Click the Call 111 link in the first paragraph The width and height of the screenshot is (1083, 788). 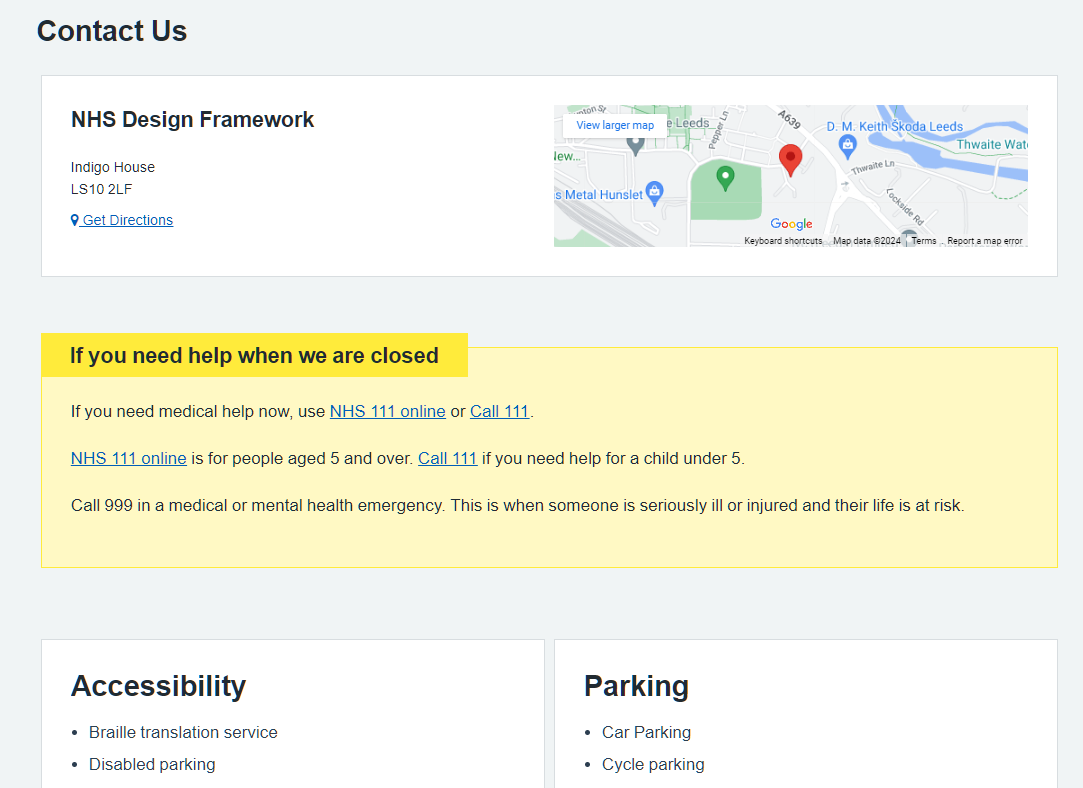pos(499,411)
